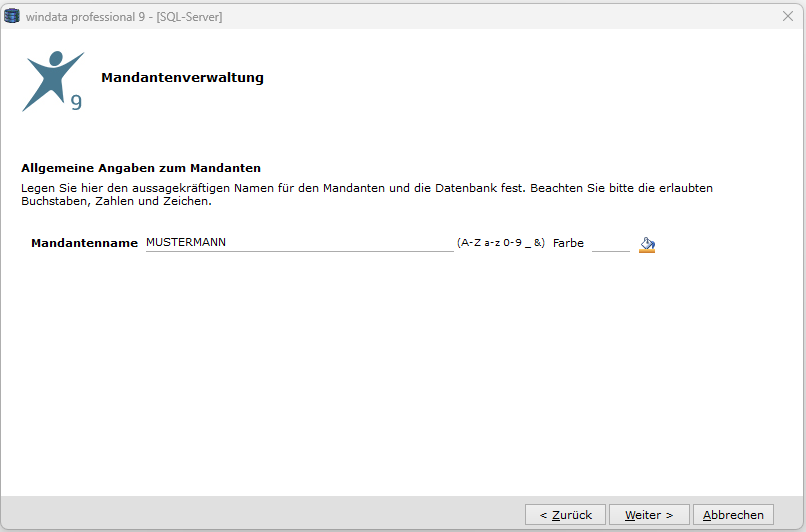Click the windata database icon in title bar

(x=11, y=16)
